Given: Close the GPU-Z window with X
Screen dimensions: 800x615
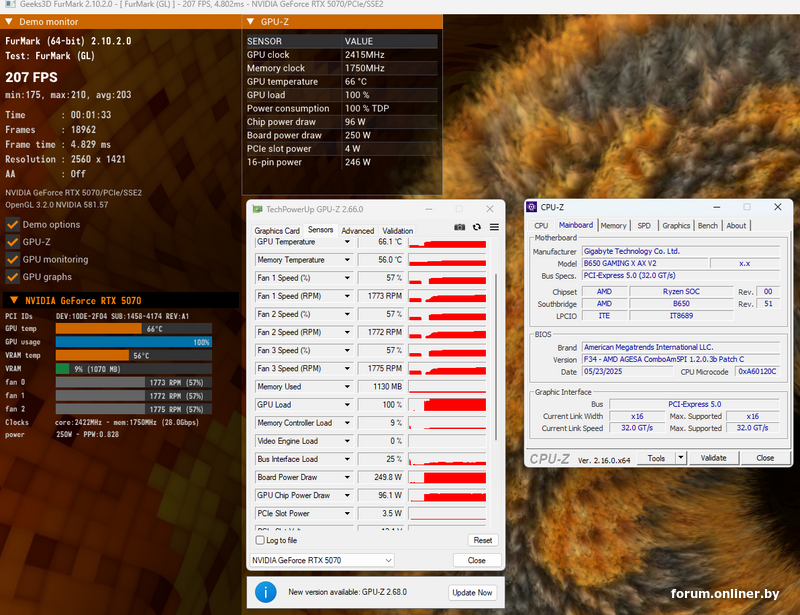Looking at the screenshot, I should coord(490,209).
